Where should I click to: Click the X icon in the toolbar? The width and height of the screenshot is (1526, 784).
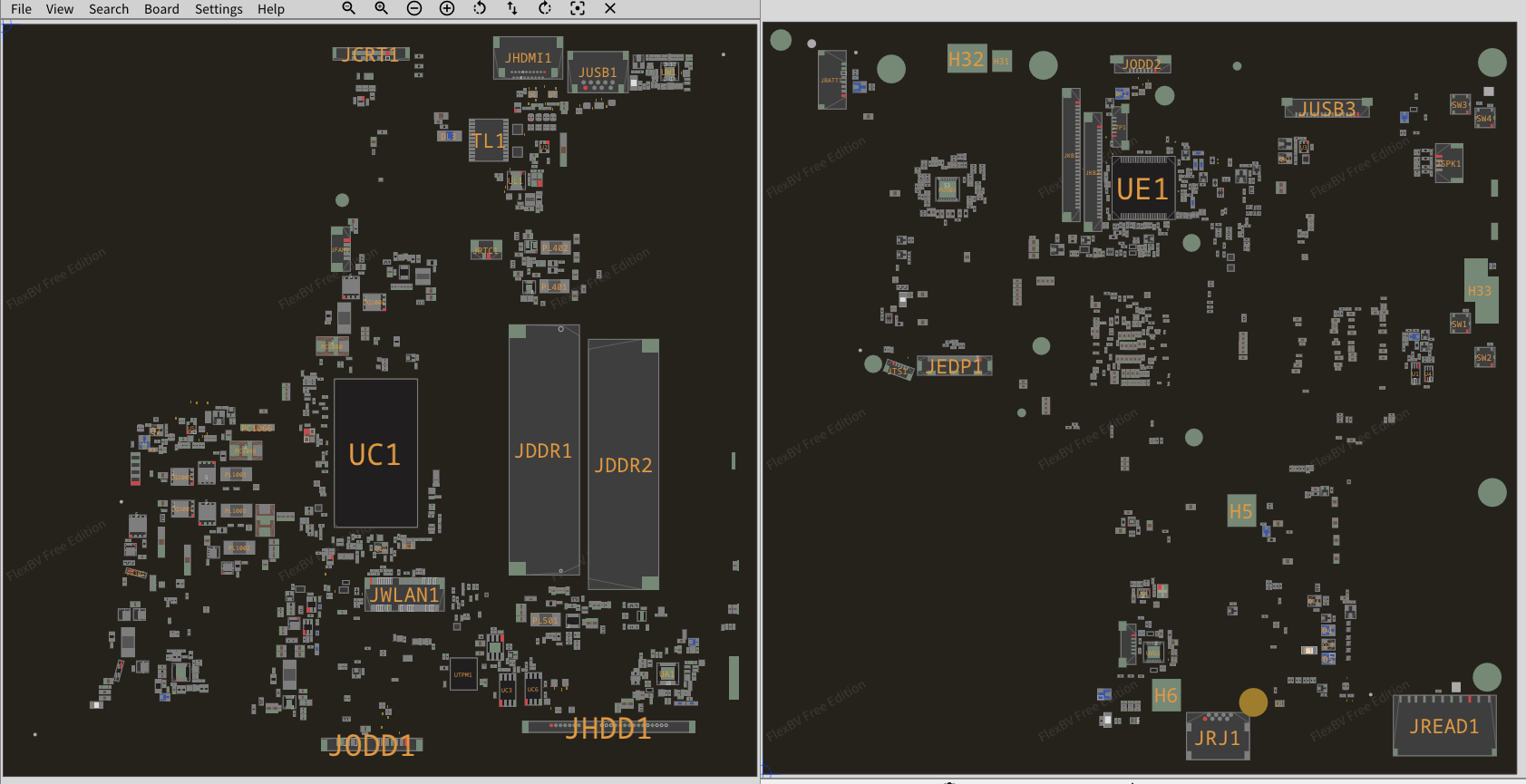[x=610, y=8]
